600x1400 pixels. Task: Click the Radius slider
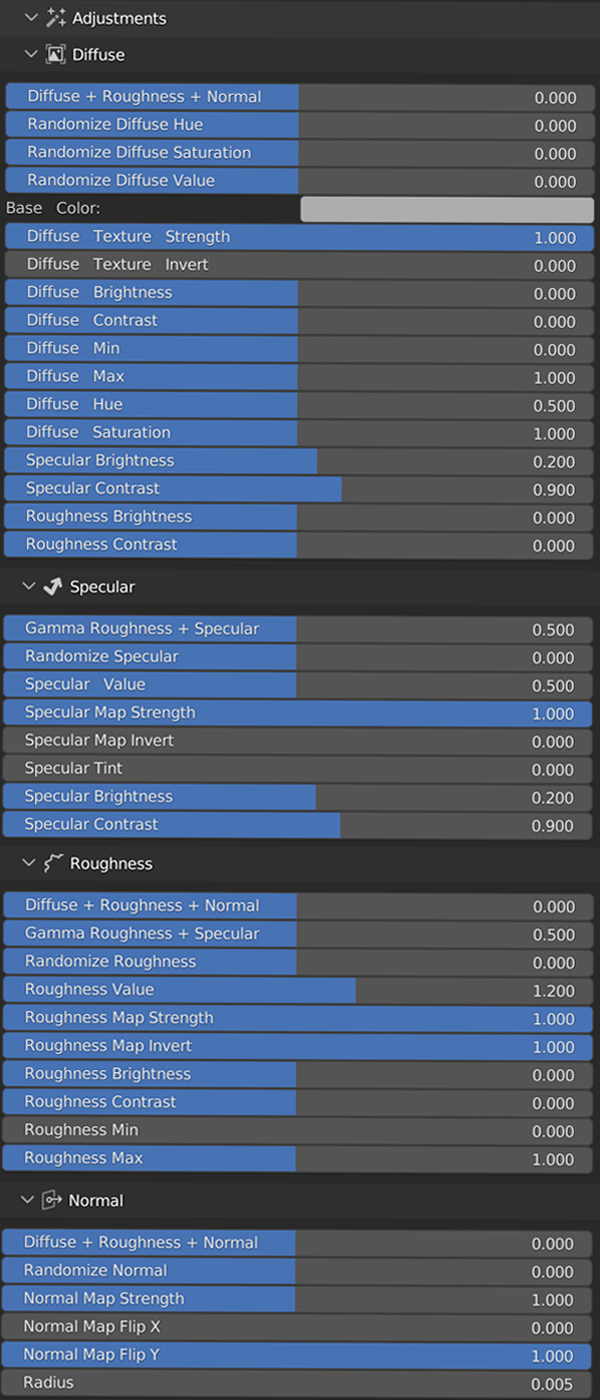tap(300, 1383)
